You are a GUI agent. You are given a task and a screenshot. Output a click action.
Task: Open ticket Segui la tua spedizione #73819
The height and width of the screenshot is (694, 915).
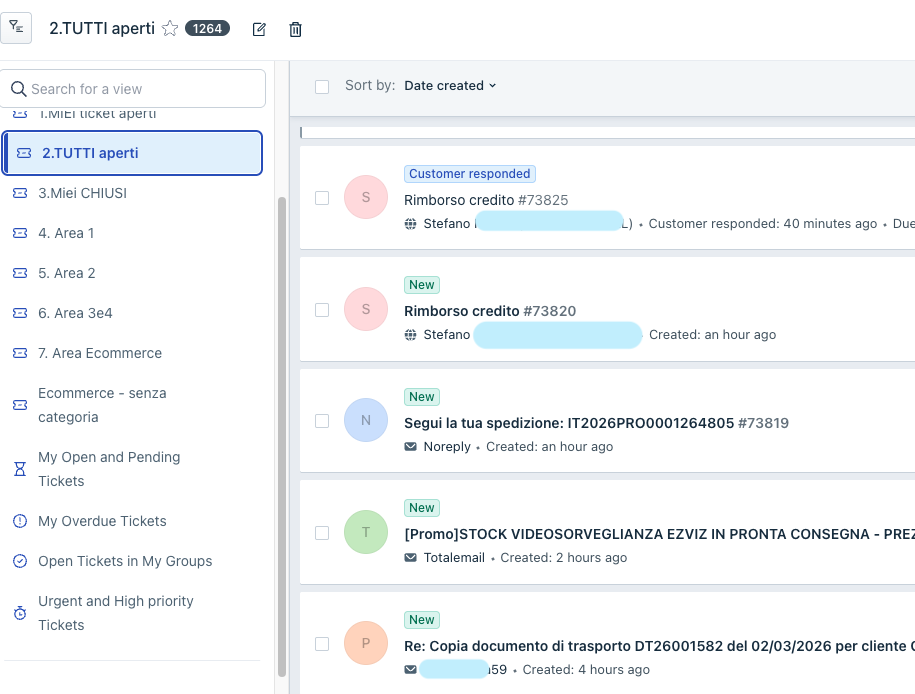(595, 423)
